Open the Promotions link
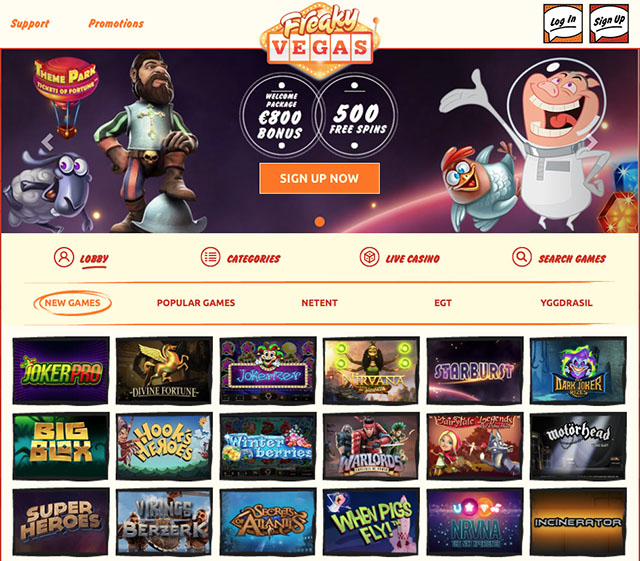Viewport: 640px width, 561px height. coord(116,24)
